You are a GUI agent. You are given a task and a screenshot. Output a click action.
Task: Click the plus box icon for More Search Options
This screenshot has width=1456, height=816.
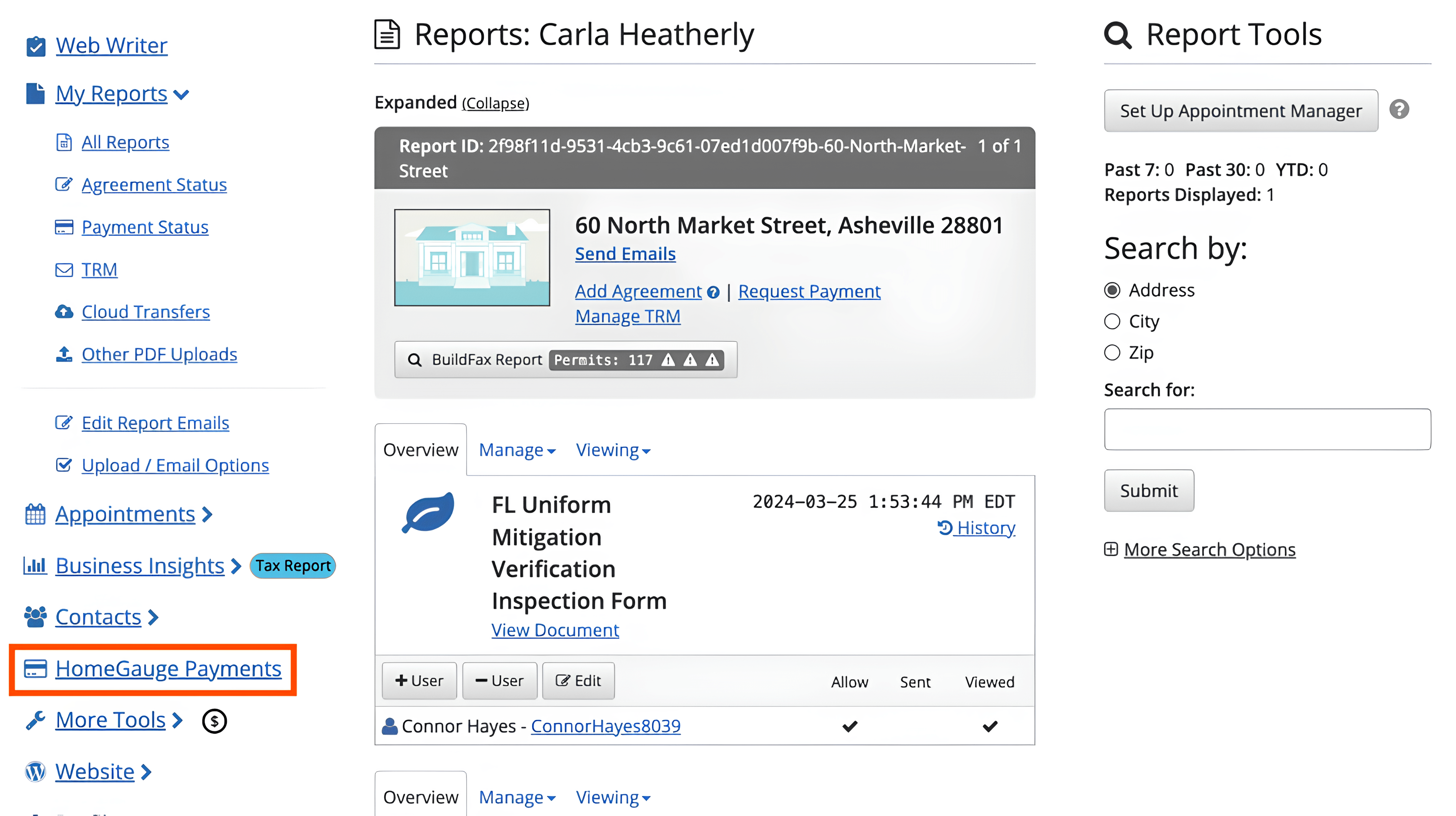tap(1111, 549)
